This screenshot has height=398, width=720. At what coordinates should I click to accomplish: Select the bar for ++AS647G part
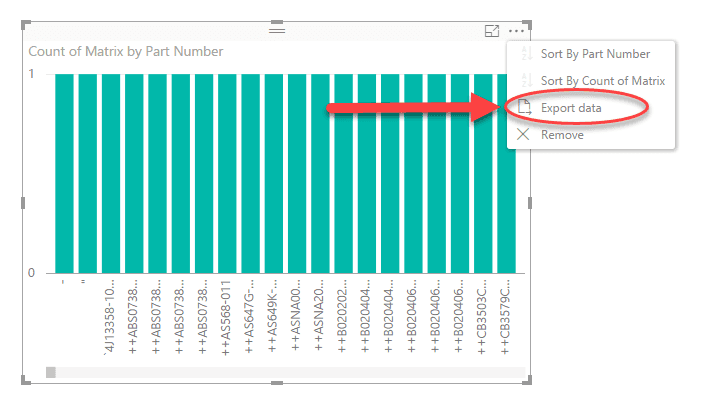pos(251,174)
